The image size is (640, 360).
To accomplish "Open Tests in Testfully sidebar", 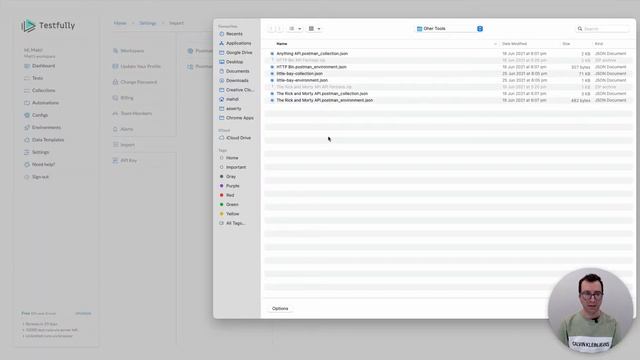I will 38,78.
